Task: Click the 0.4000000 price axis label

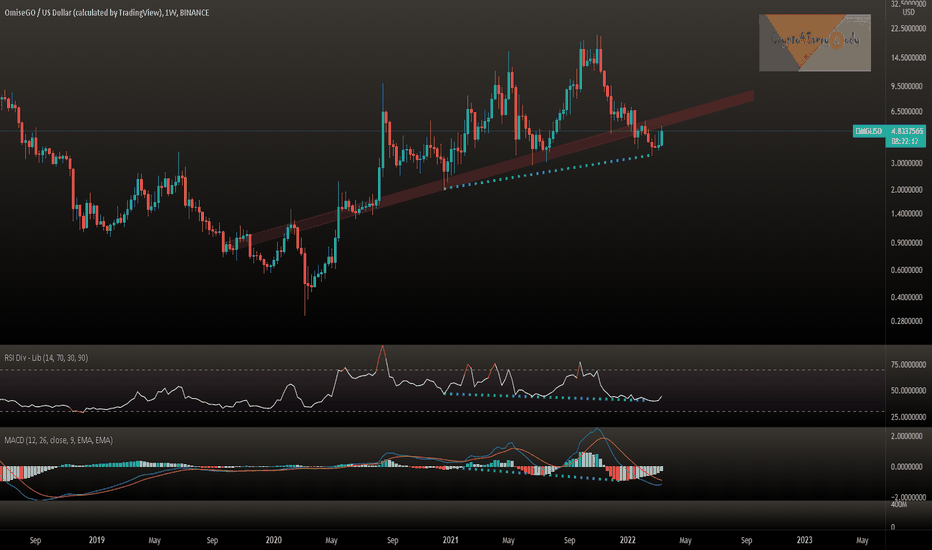Action: [x=908, y=297]
